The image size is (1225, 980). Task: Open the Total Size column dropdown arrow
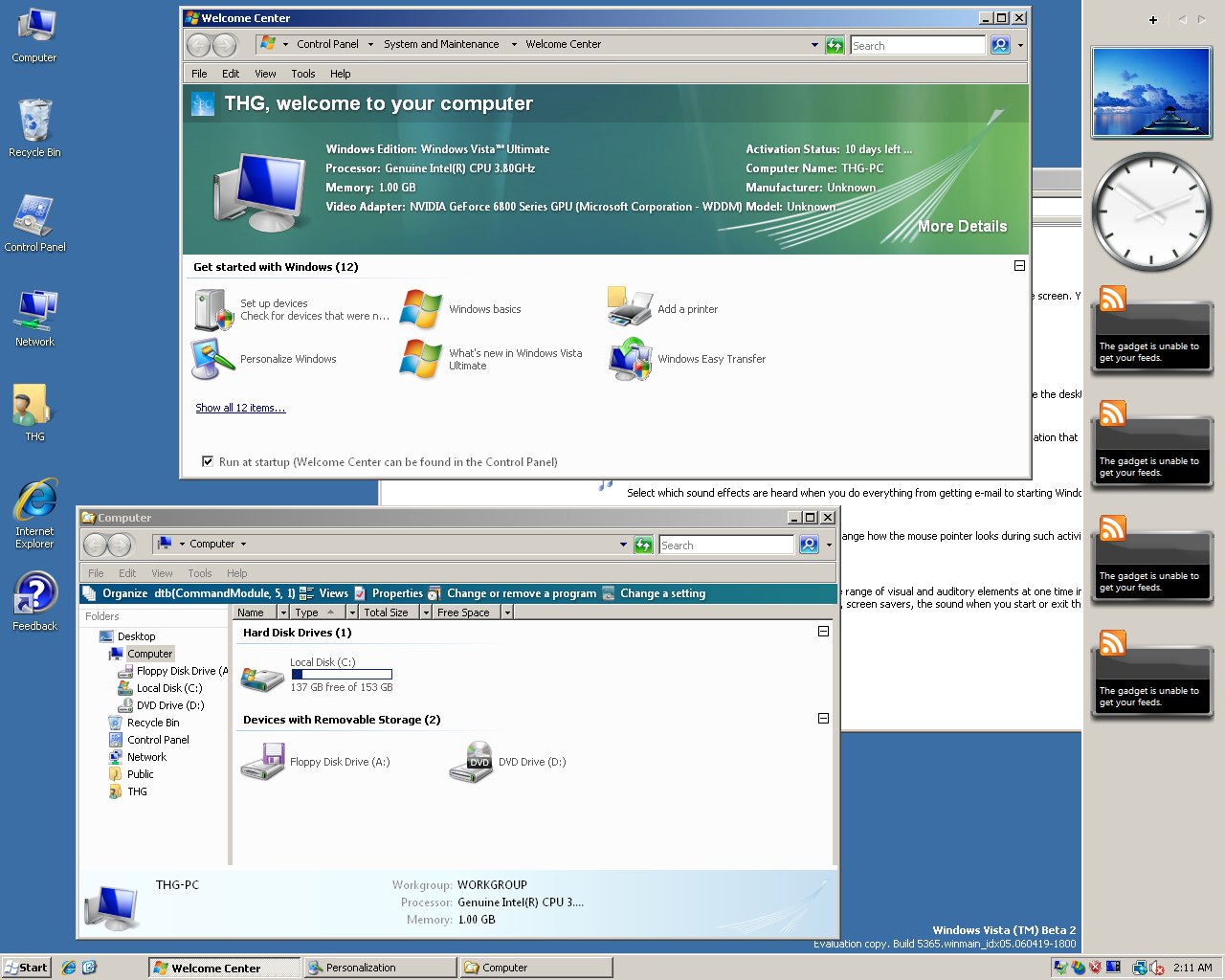(426, 612)
